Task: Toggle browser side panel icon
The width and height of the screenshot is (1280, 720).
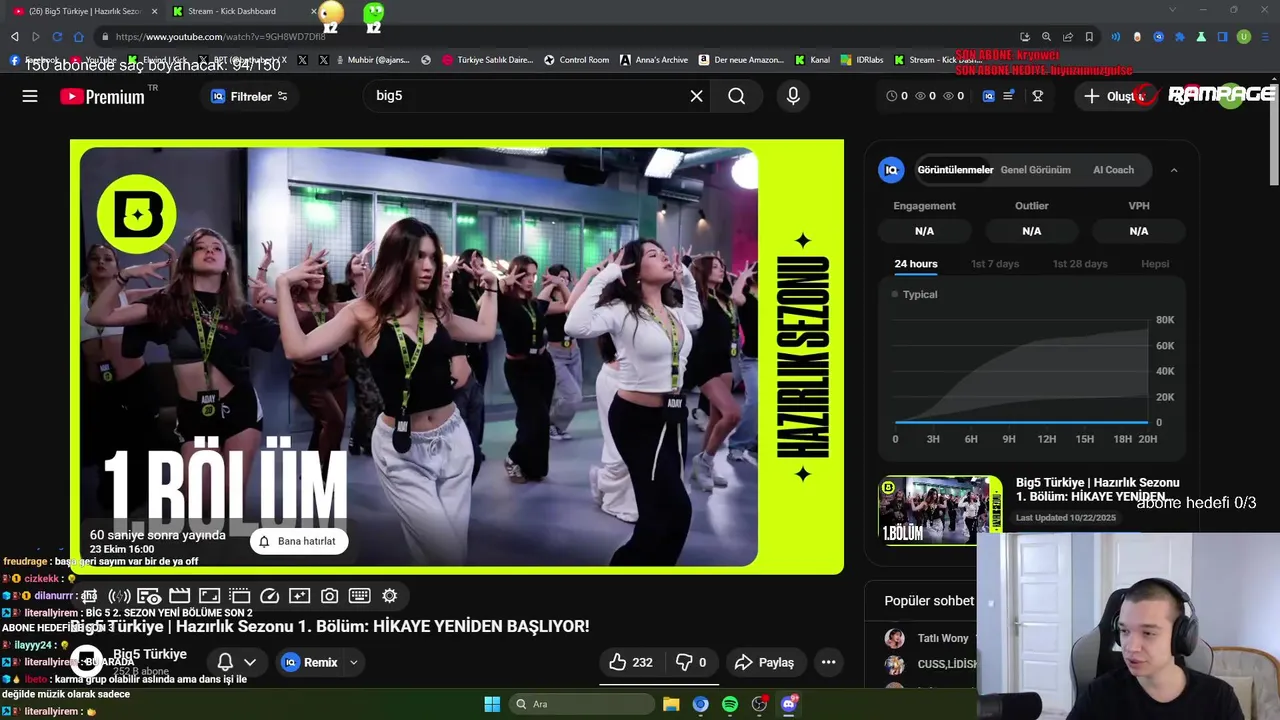Action: (1222, 37)
